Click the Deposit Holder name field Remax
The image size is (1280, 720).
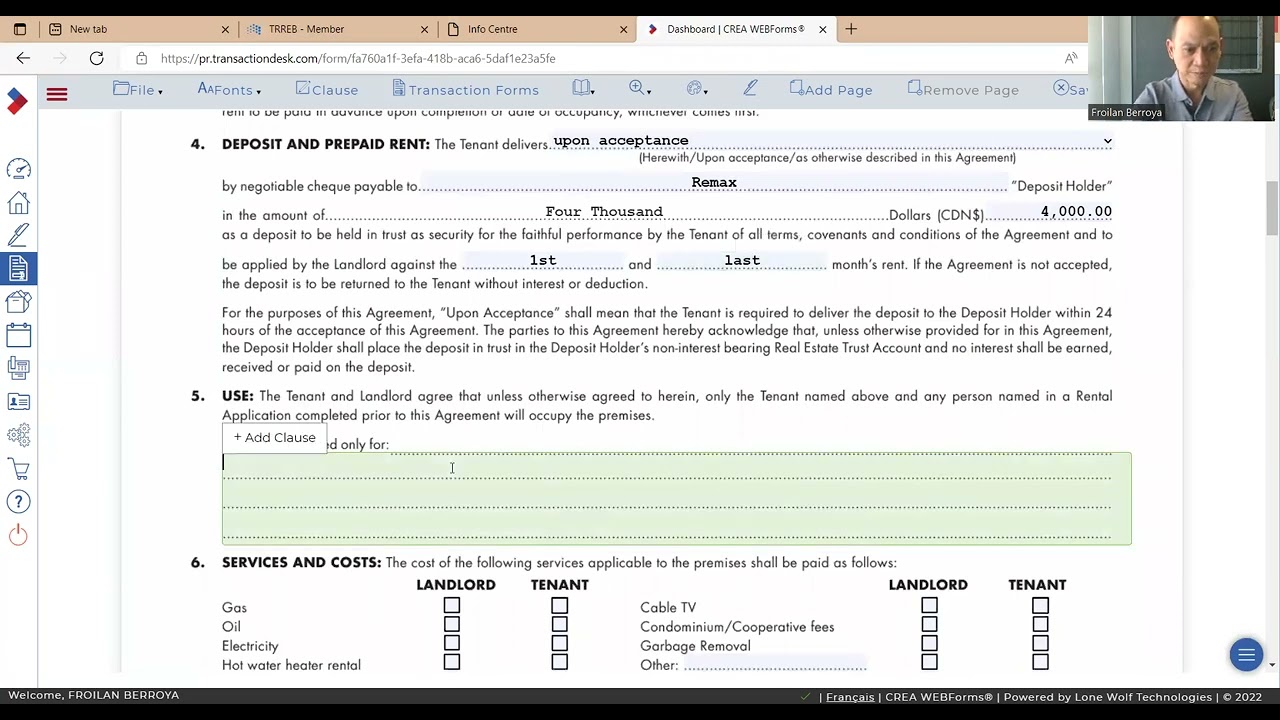pyautogui.click(x=714, y=183)
